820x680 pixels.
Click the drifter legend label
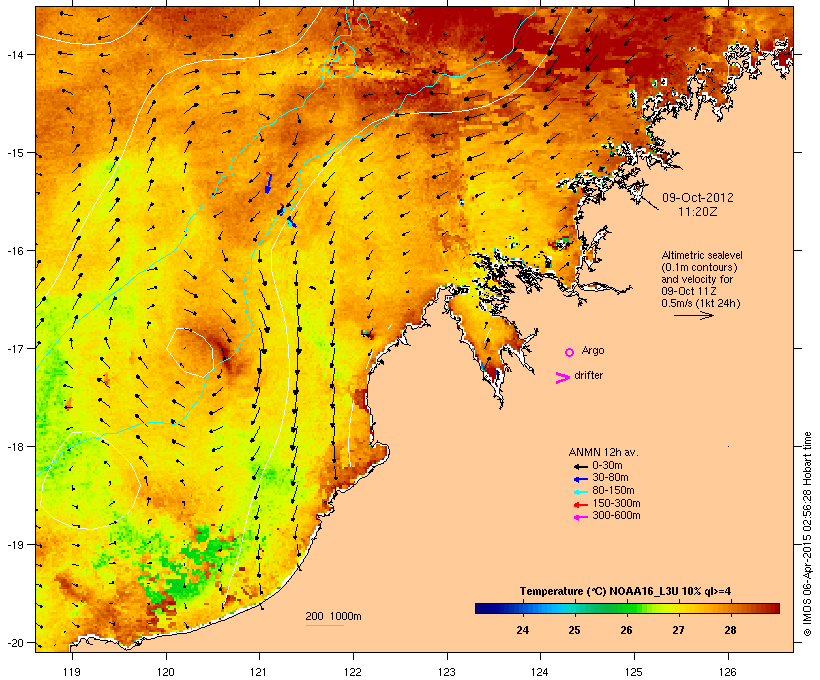[x=588, y=375]
